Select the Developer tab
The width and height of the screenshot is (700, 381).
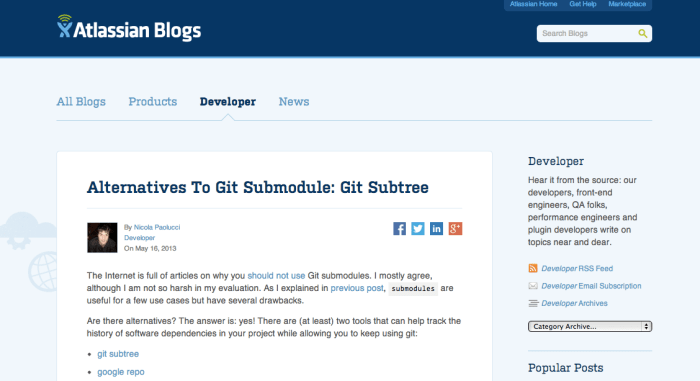click(228, 102)
